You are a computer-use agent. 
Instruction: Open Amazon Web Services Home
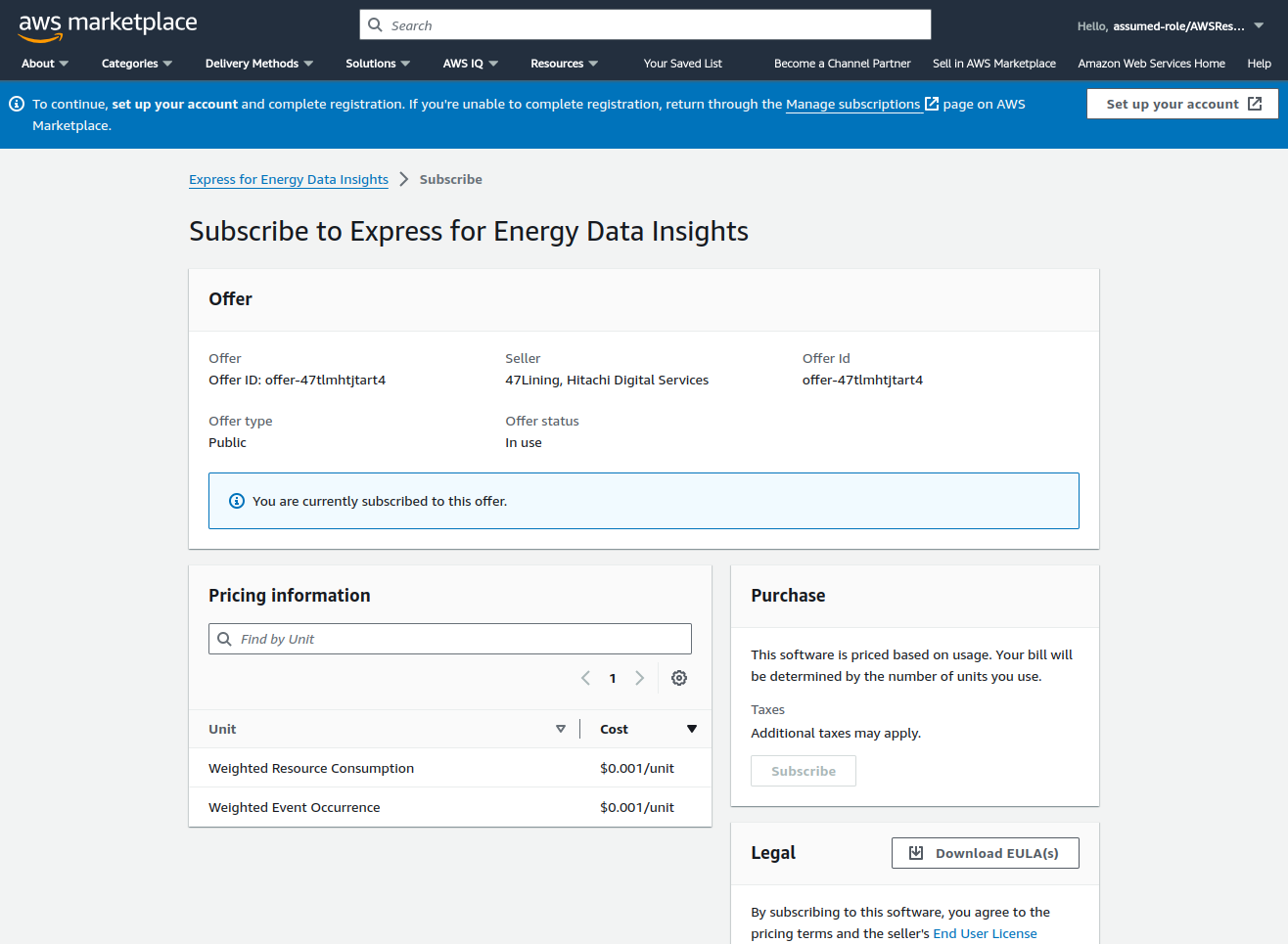pos(1152,64)
